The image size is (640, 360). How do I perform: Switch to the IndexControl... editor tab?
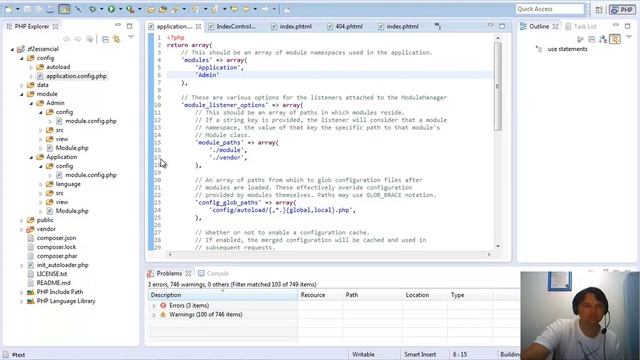(x=232, y=26)
